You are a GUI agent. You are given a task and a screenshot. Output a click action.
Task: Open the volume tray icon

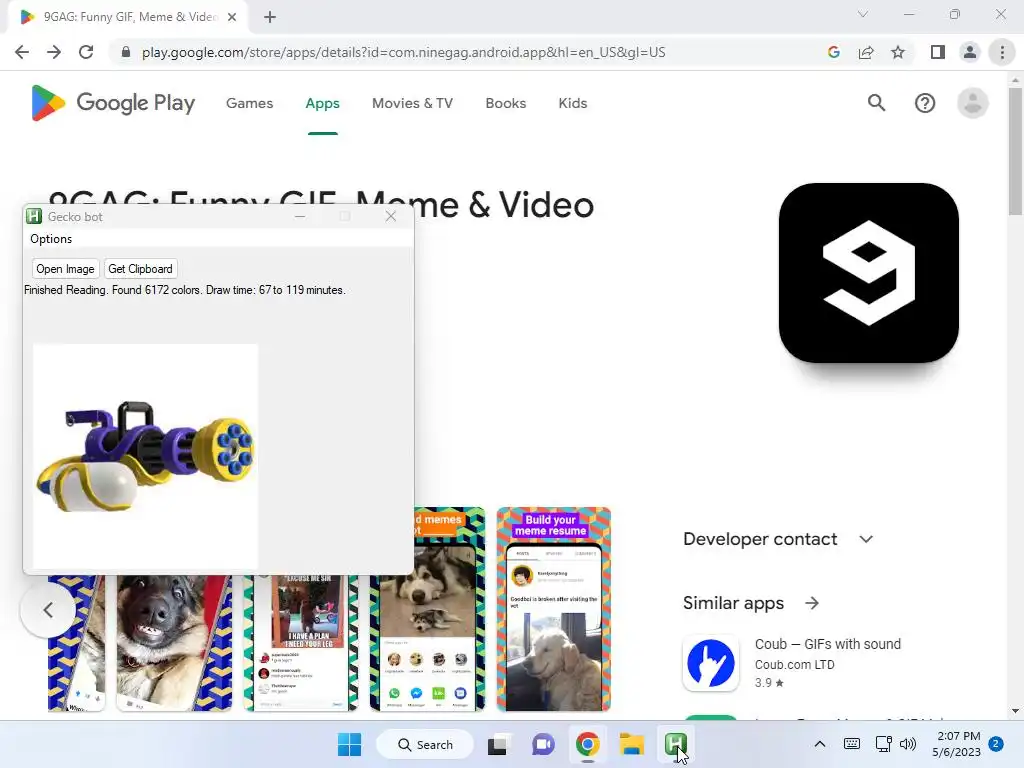coord(908,744)
